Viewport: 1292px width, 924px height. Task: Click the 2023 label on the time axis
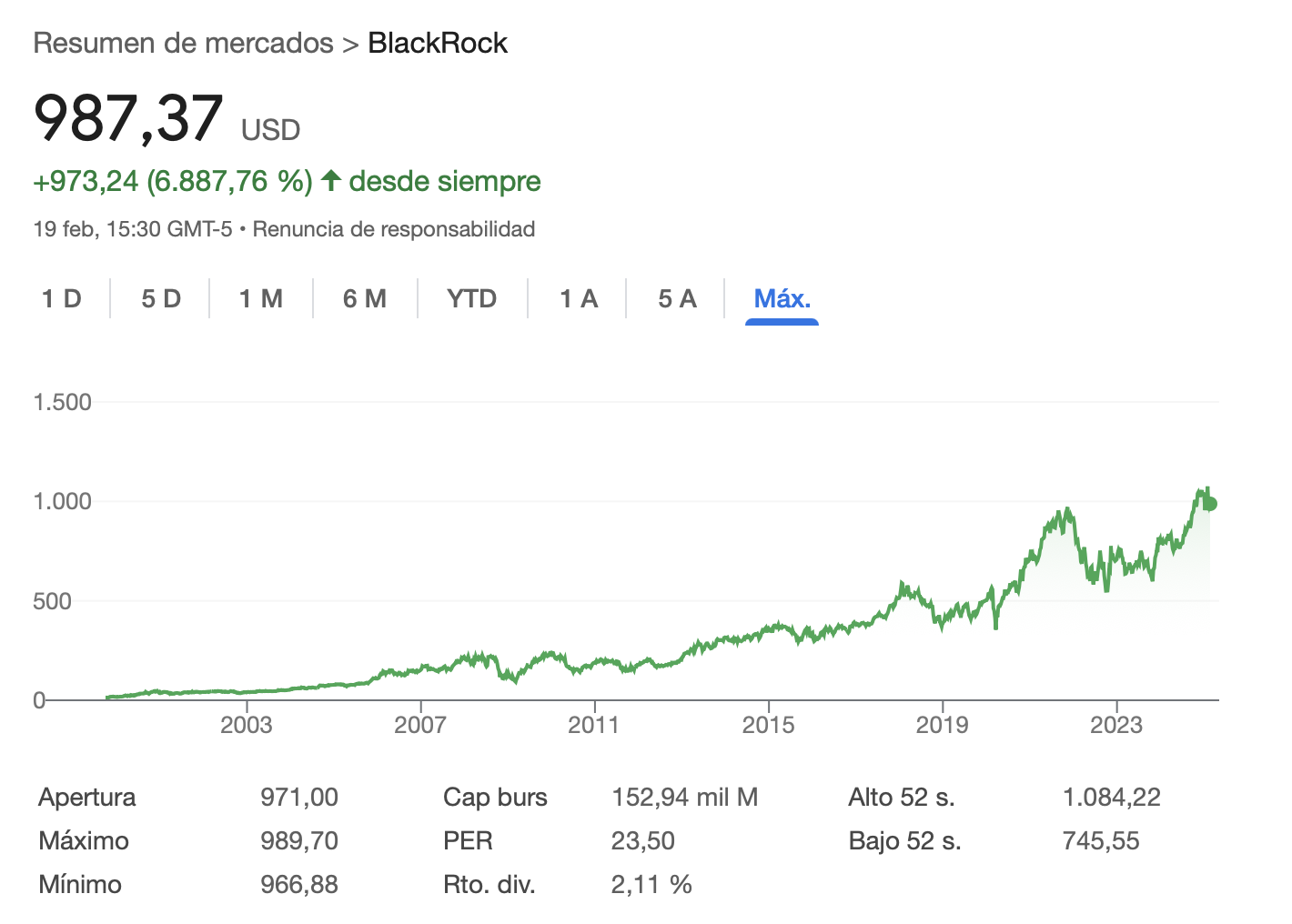[x=1115, y=725]
